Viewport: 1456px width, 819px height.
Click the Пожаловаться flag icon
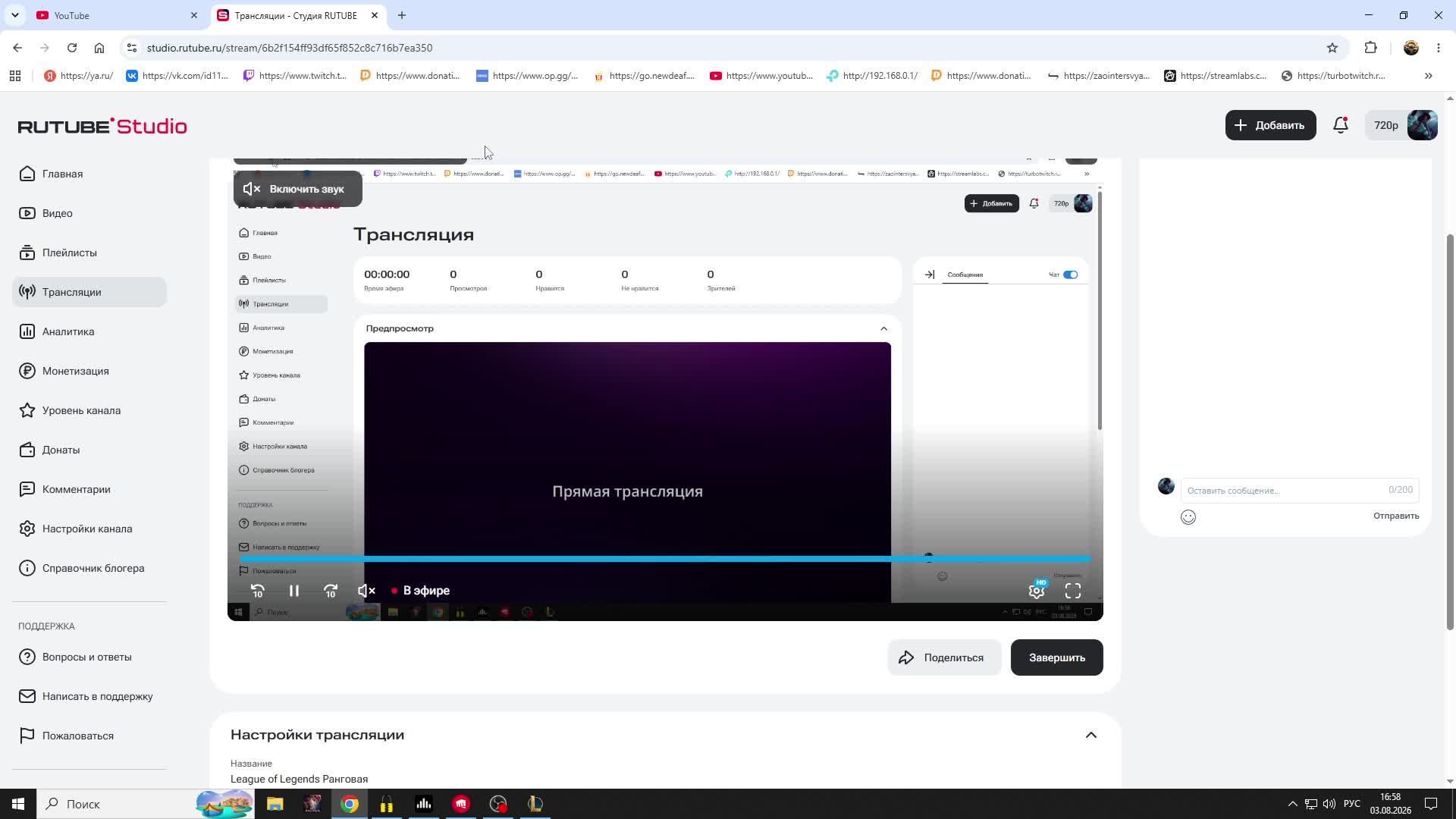[27, 736]
